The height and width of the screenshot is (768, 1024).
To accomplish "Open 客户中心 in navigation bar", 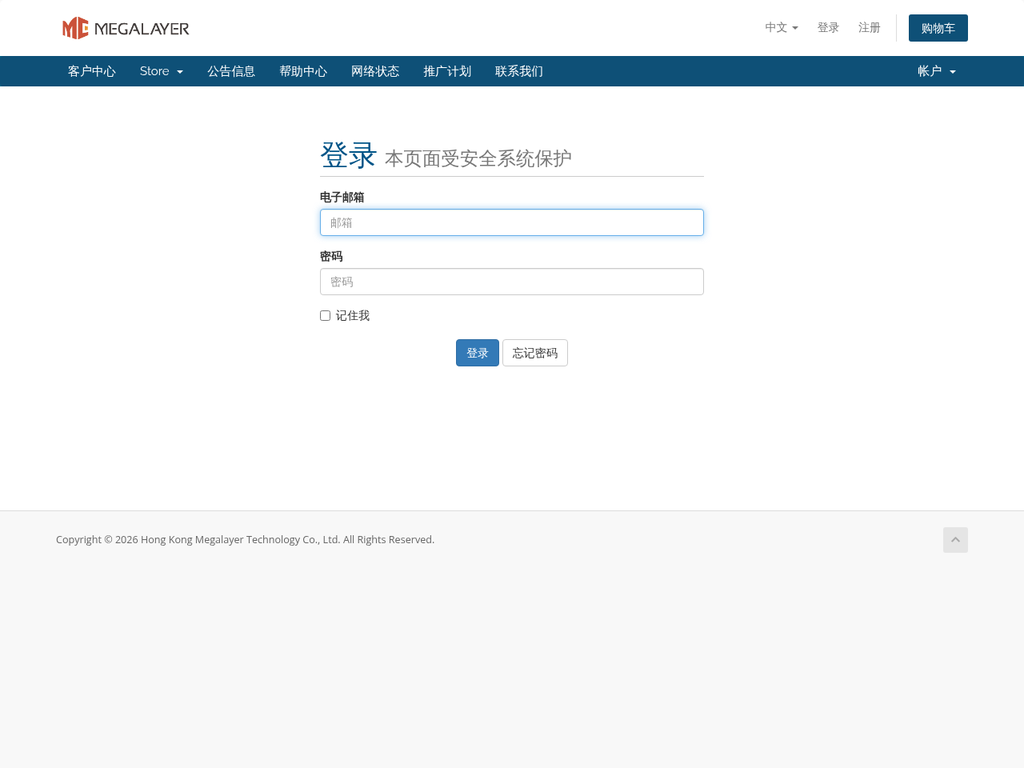I will [x=91, y=71].
